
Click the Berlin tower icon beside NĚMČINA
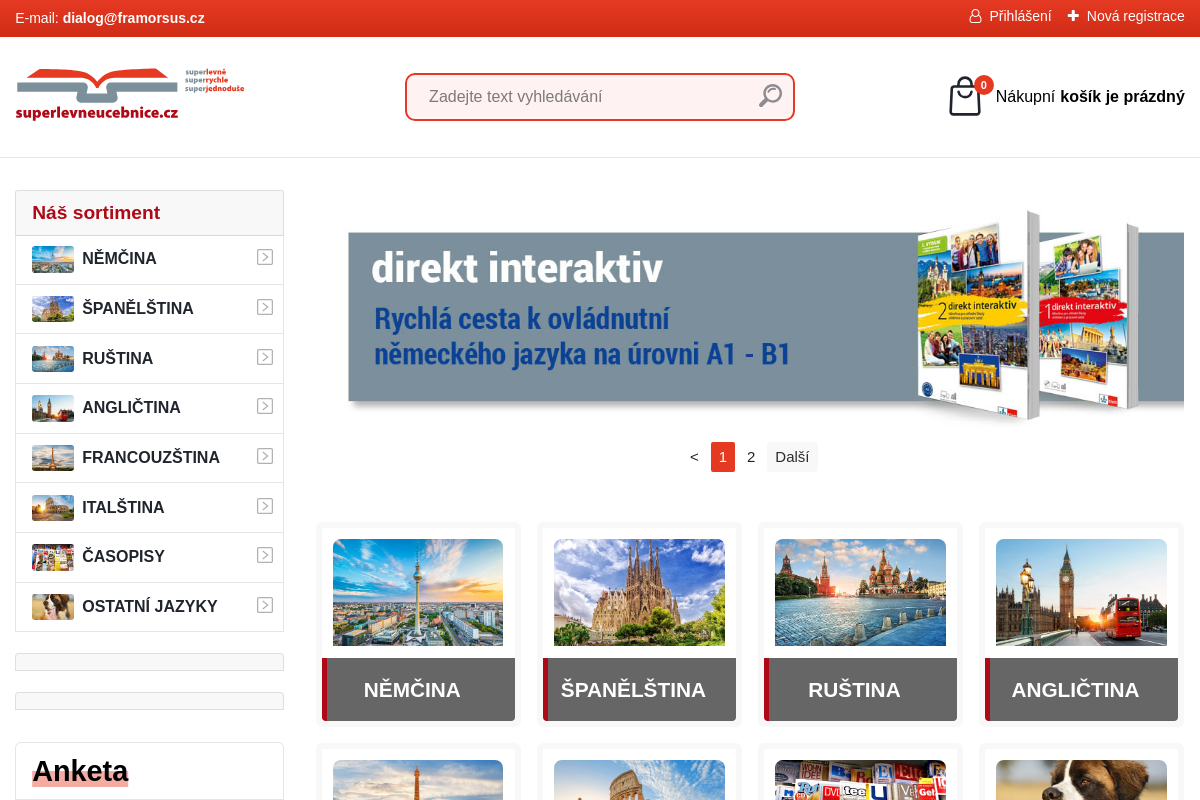coord(52,258)
